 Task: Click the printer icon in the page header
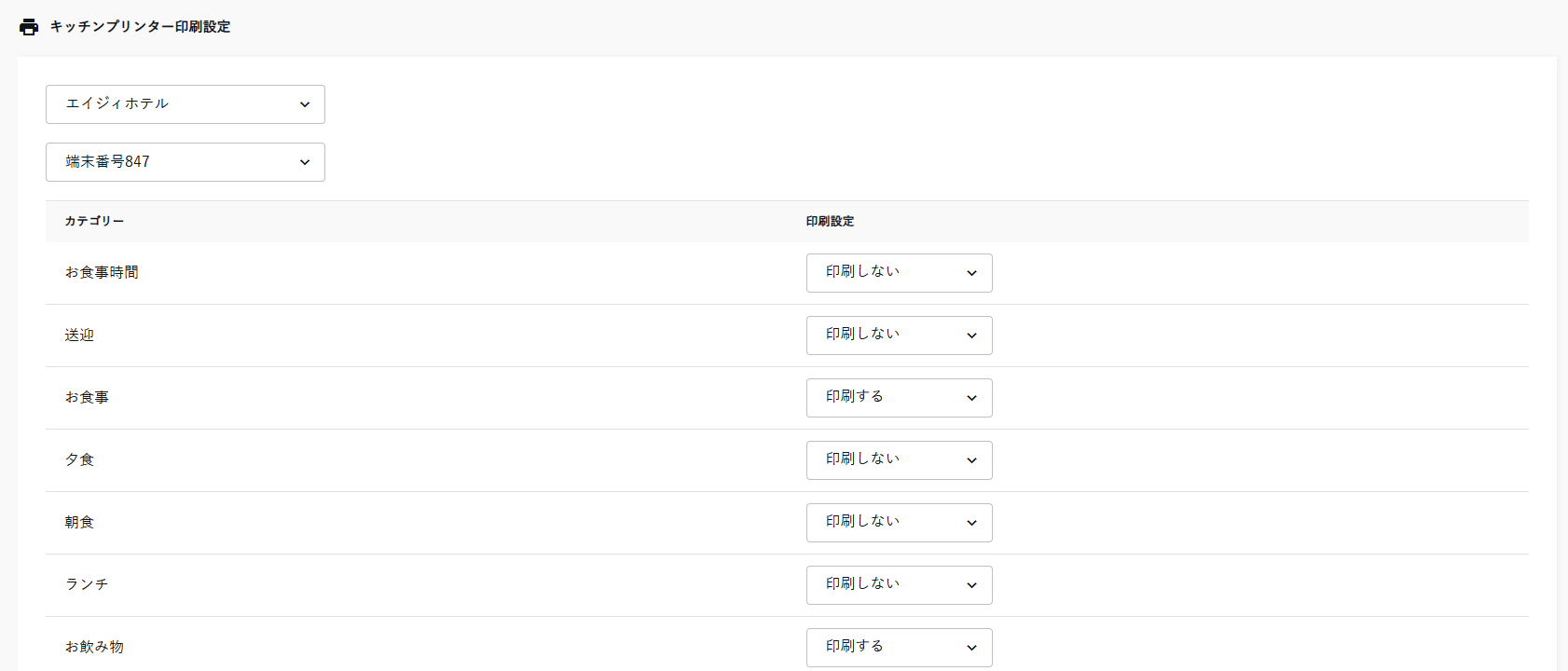tap(29, 27)
